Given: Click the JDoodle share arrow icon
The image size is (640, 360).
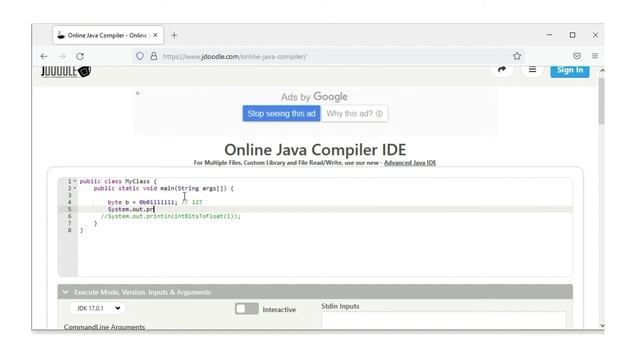Looking at the screenshot, I should [502, 70].
